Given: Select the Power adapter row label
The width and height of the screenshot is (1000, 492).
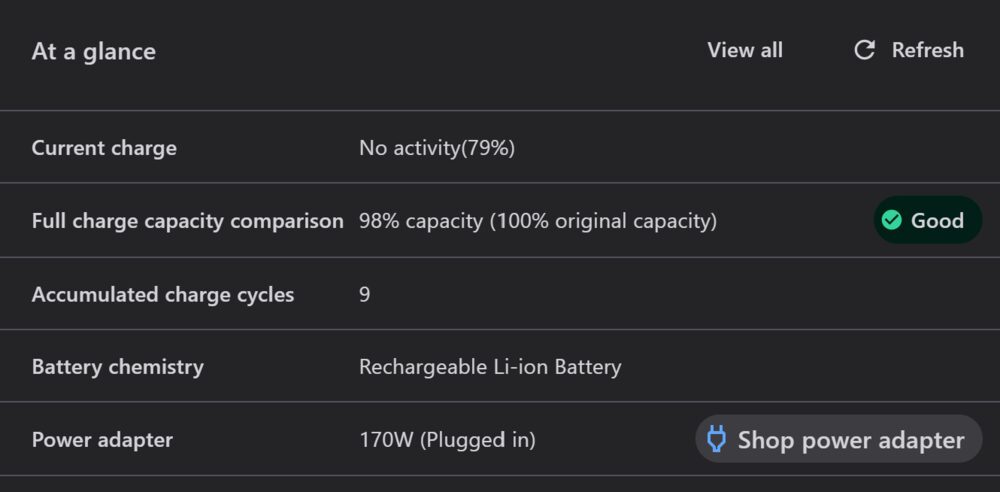Looking at the screenshot, I should click(102, 440).
